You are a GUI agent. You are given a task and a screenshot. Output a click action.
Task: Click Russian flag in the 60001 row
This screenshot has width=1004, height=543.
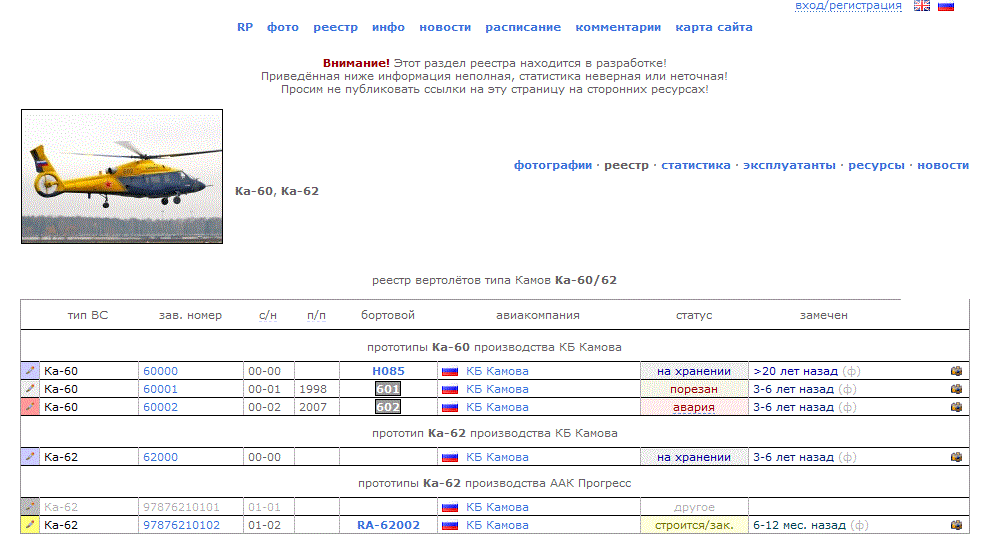(x=450, y=389)
